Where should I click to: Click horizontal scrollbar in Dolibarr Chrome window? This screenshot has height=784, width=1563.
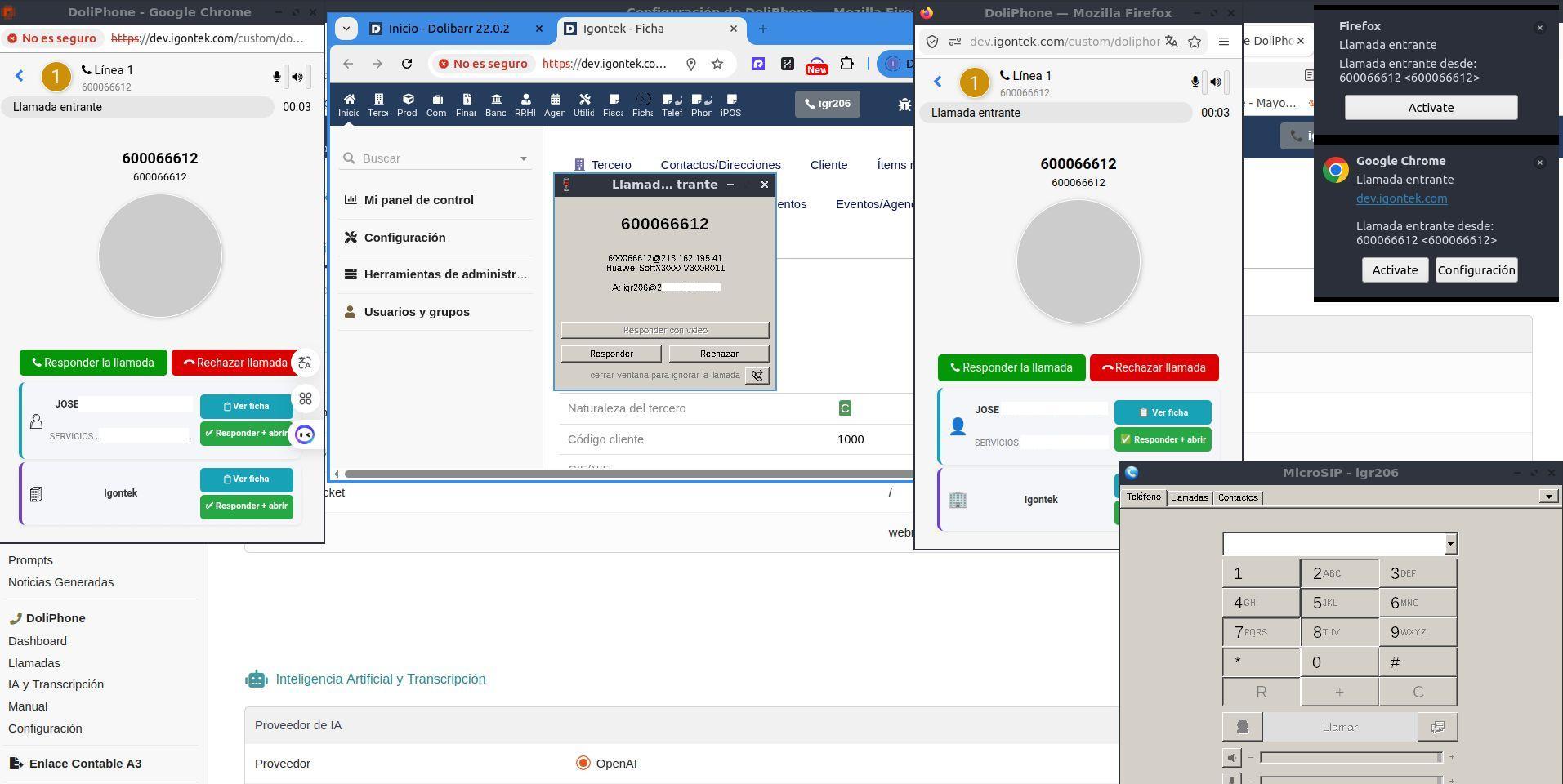click(627, 474)
